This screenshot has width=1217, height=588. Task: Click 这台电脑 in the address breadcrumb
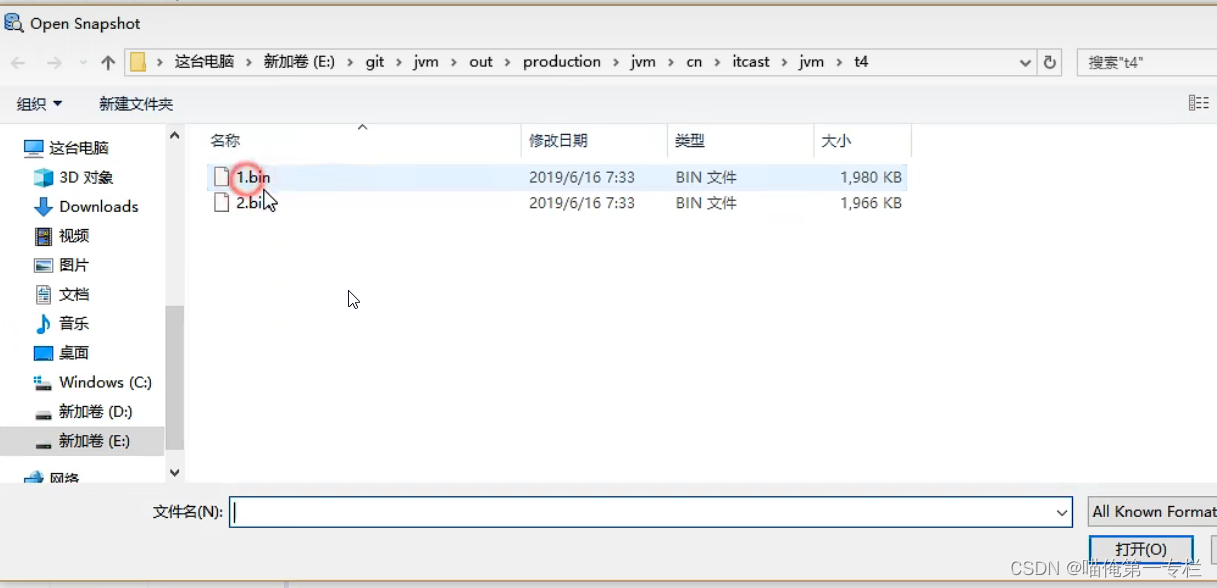[x=204, y=62]
